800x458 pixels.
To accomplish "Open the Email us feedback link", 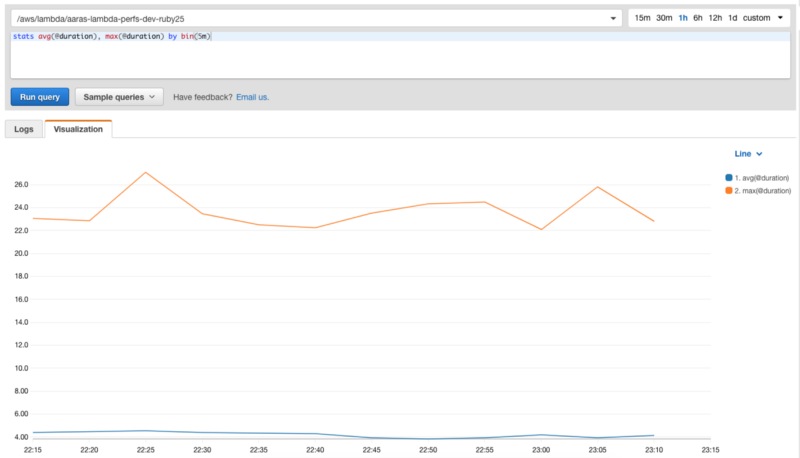I will click(253, 97).
